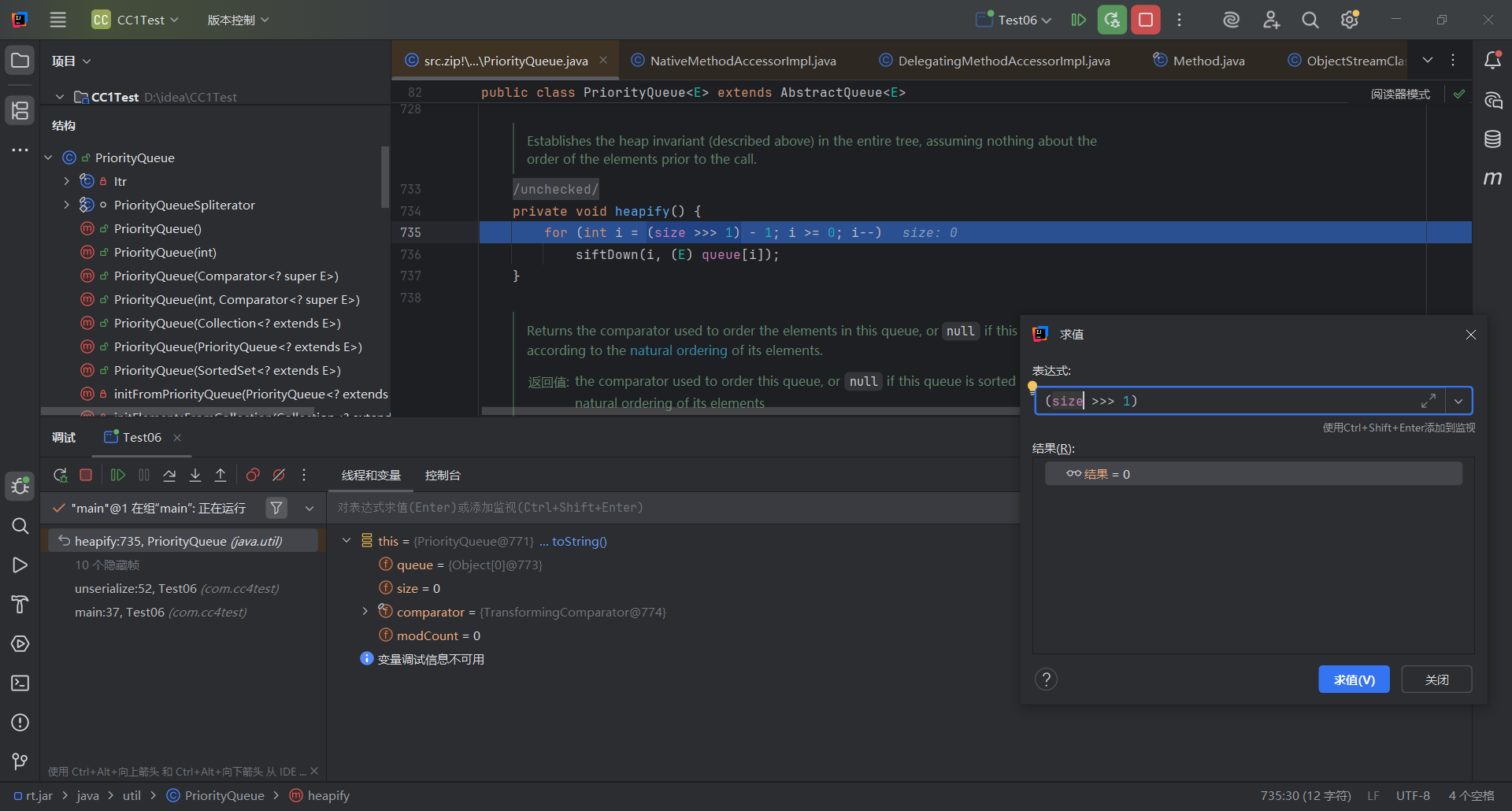Open Search Everywhere magnifier
The image size is (1512, 811).
1310,20
